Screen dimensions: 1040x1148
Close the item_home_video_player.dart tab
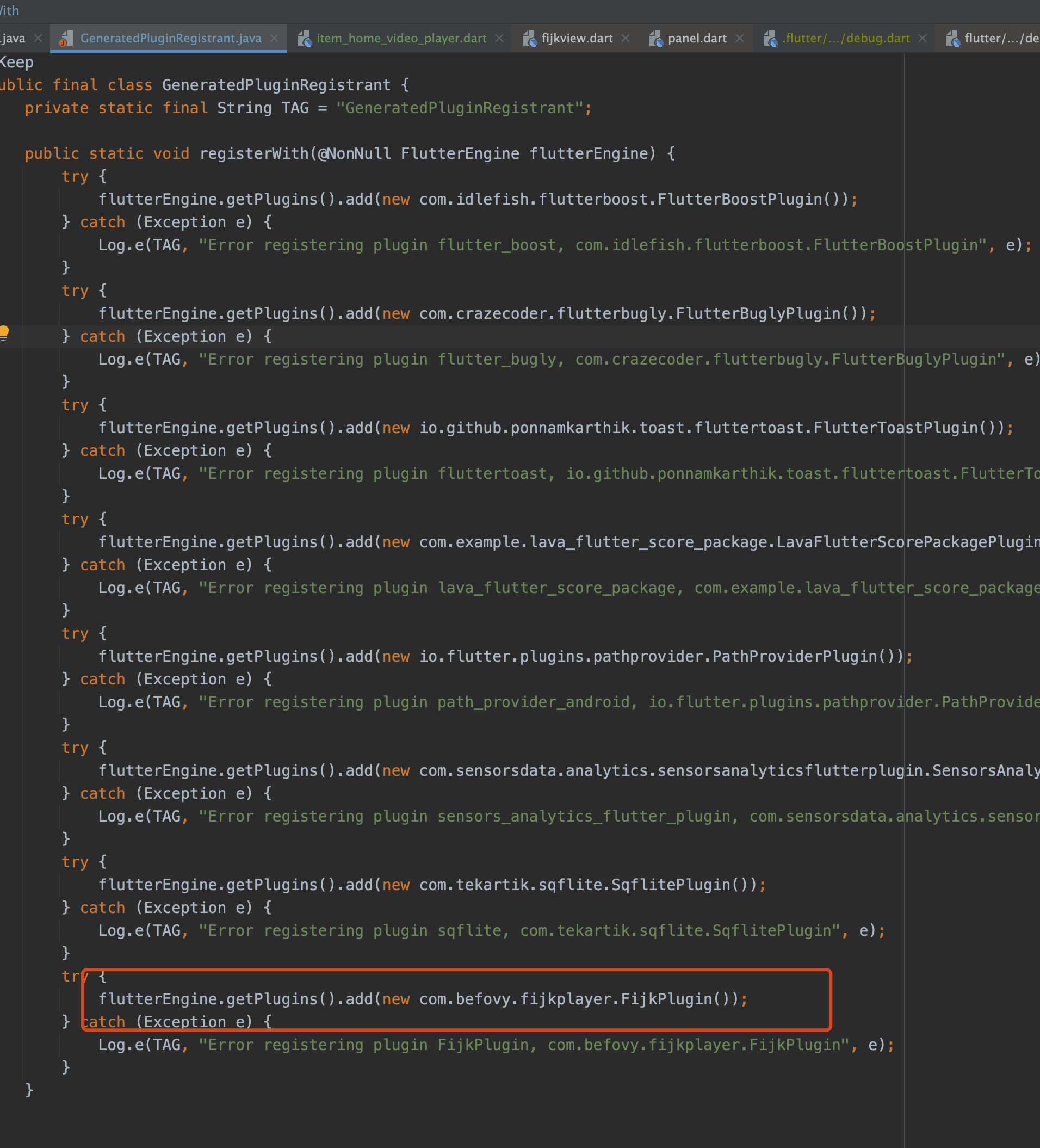coord(499,38)
